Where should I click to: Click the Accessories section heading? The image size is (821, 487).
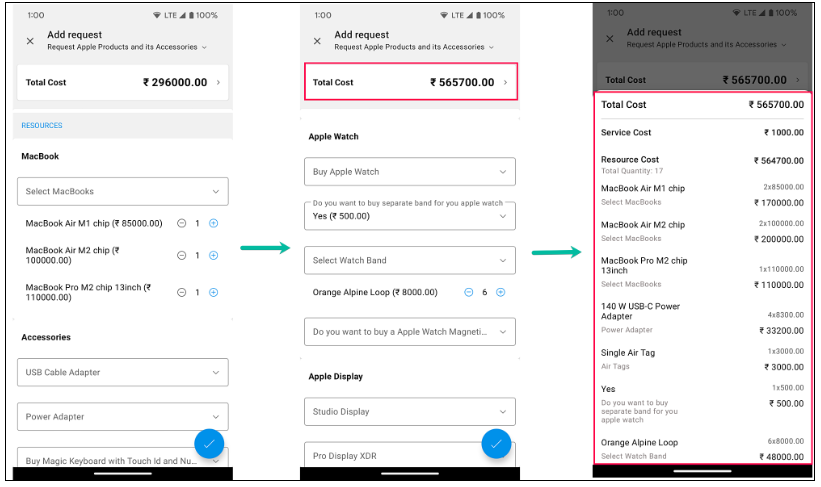coord(46,337)
